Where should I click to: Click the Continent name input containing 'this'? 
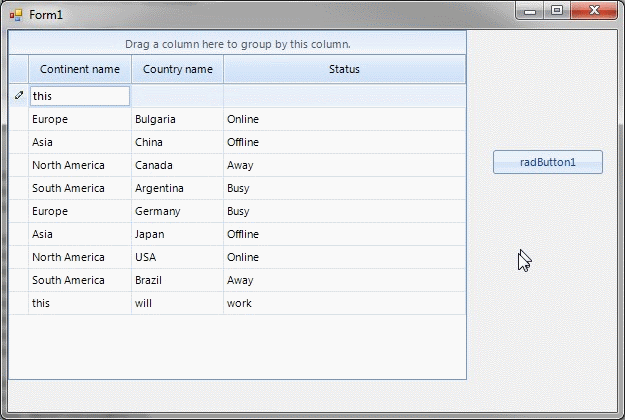[x=80, y=96]
